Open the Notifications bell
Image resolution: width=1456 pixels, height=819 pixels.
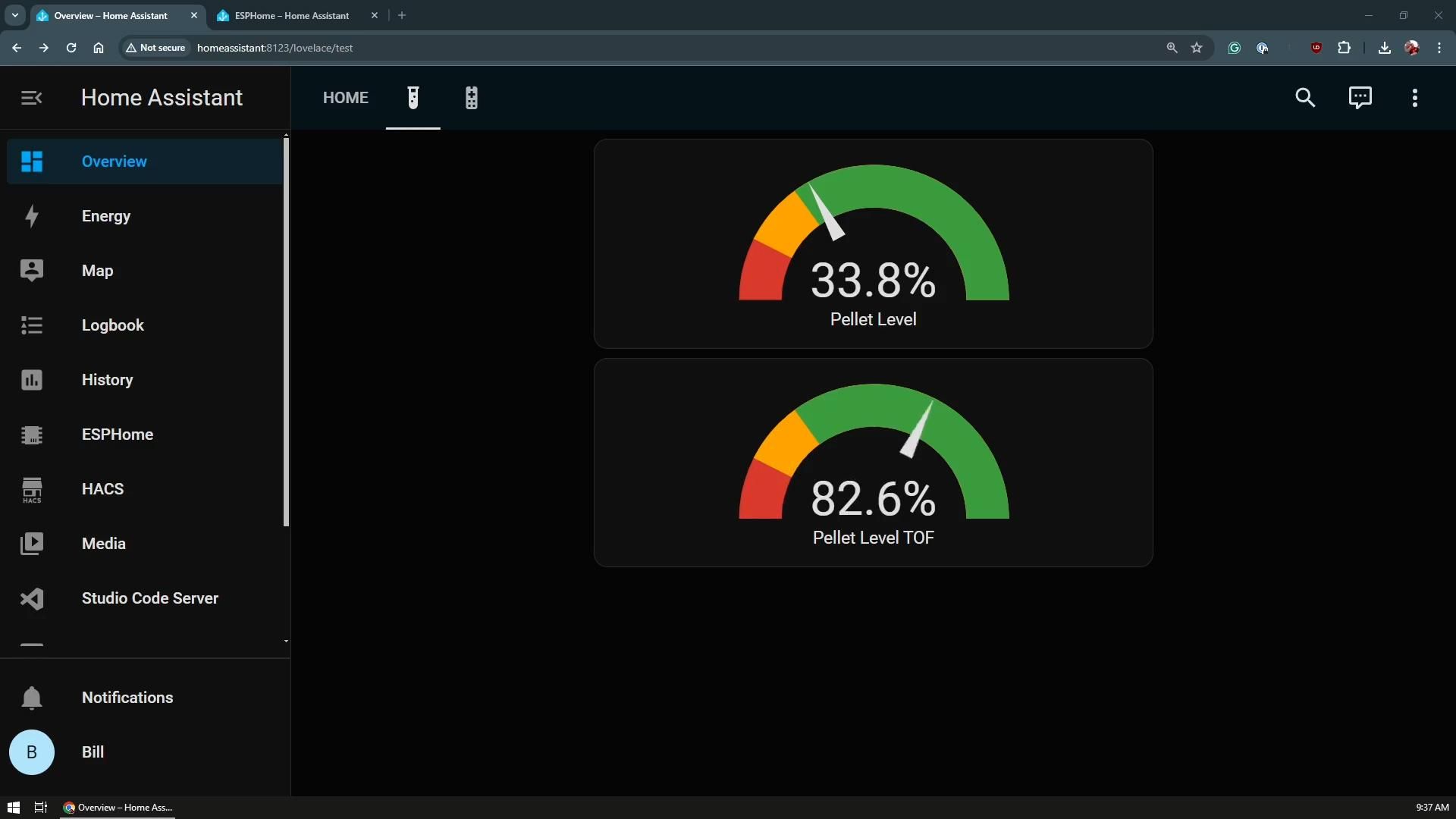(31, 698)
